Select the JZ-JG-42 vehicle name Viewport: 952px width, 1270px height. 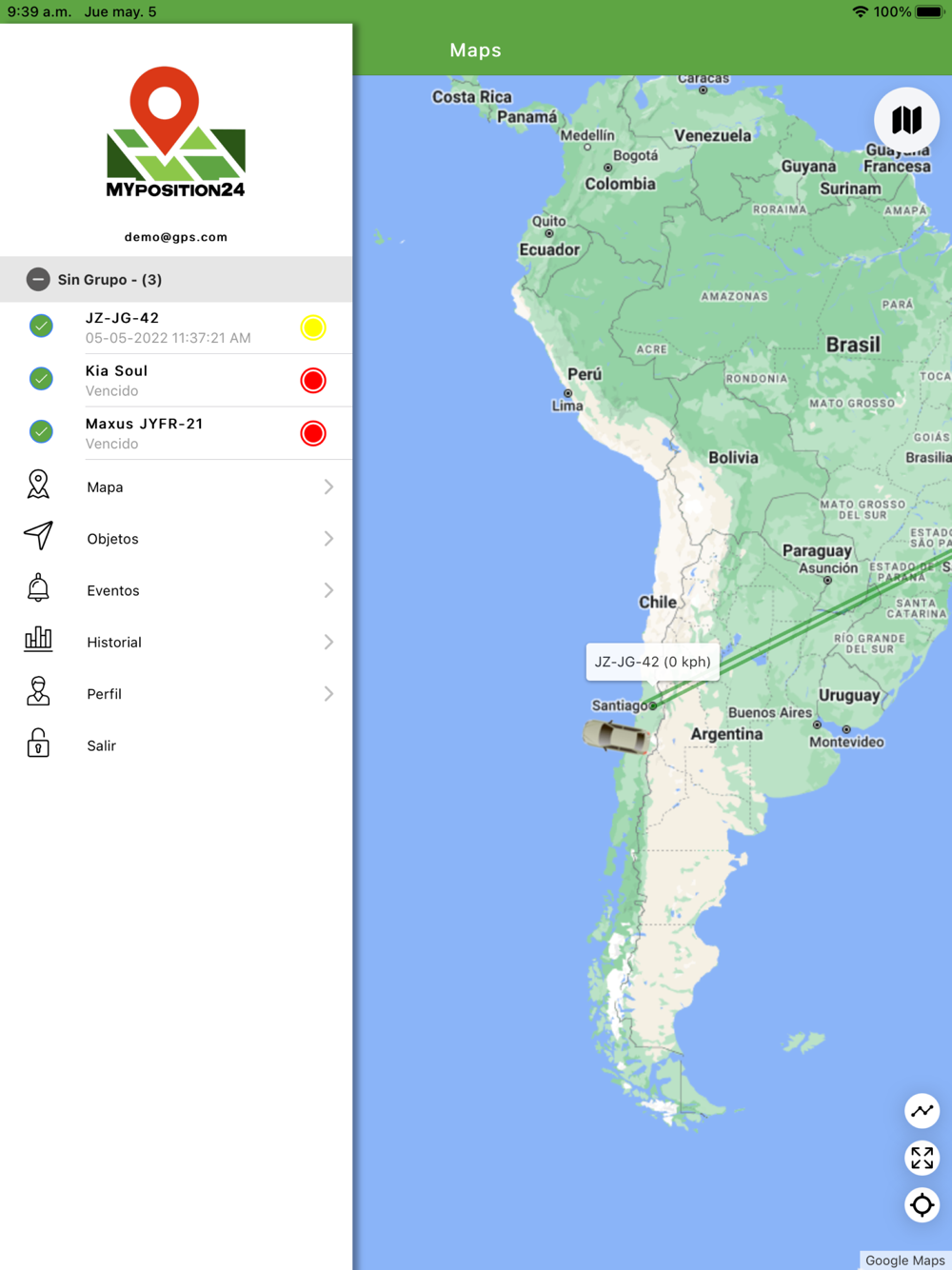click(122, 318)
